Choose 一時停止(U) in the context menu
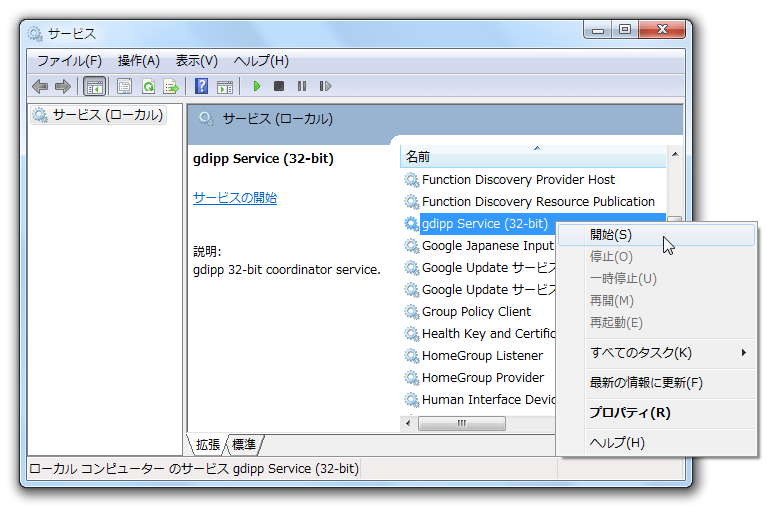Viewport: 767px width, 509px height. click(x=656, y=279)
